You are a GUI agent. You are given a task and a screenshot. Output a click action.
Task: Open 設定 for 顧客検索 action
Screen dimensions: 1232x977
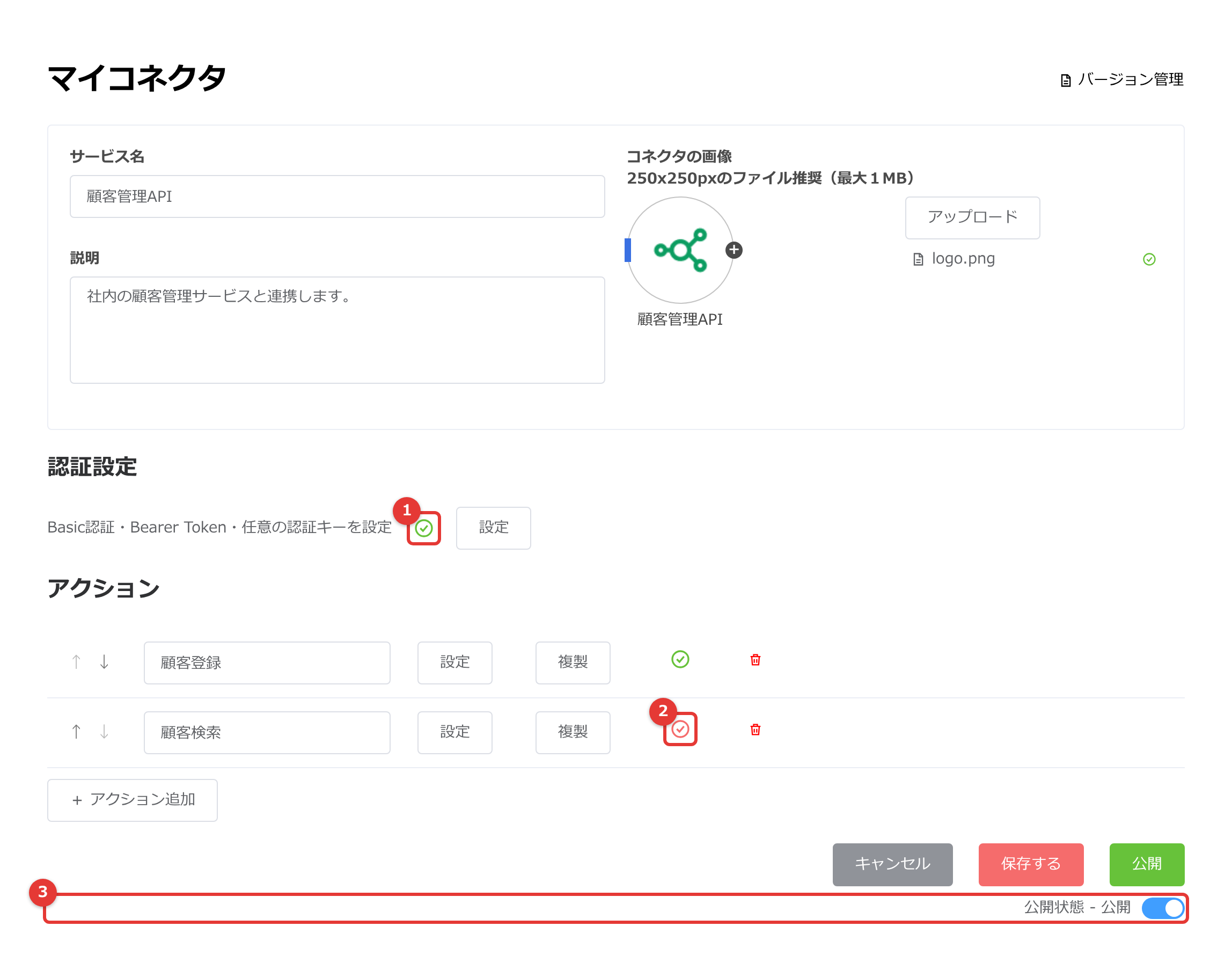[x=454, y=732]
